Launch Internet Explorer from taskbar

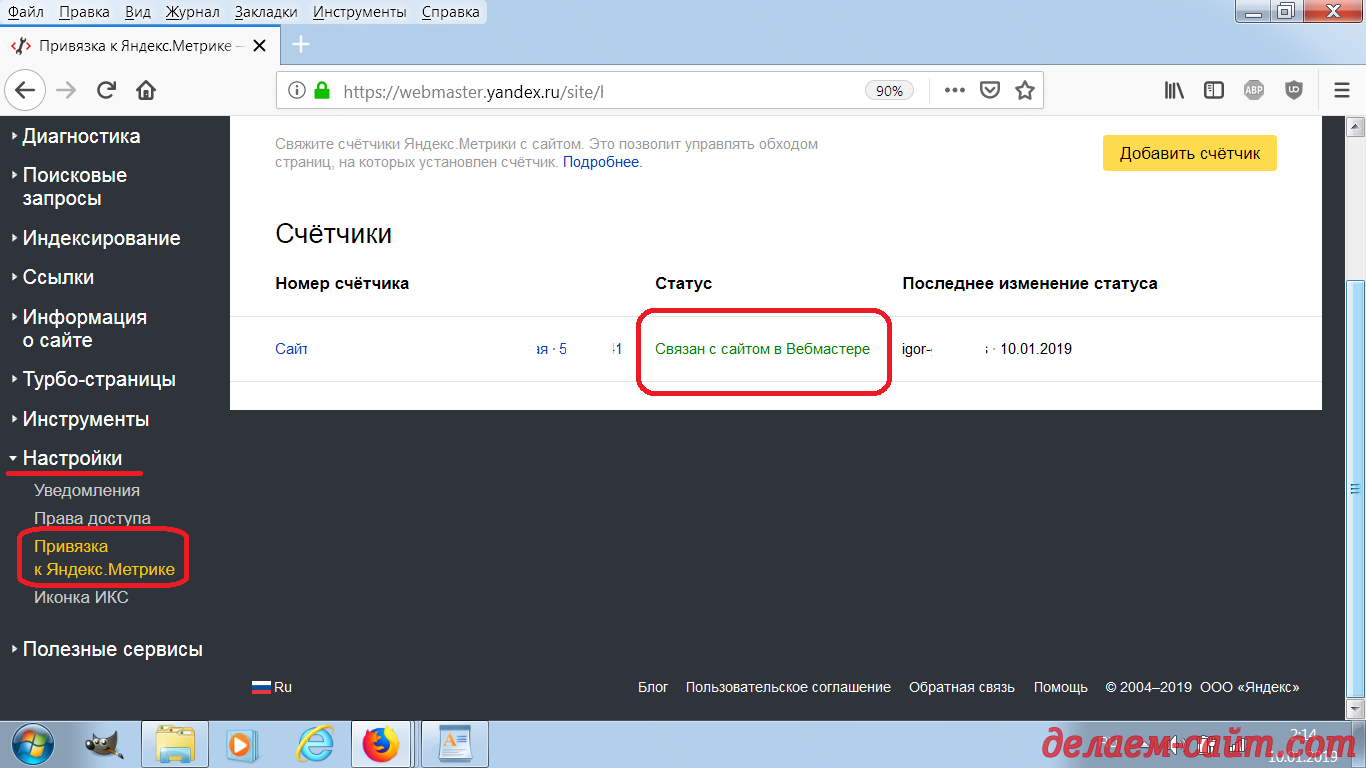[316, 744]
